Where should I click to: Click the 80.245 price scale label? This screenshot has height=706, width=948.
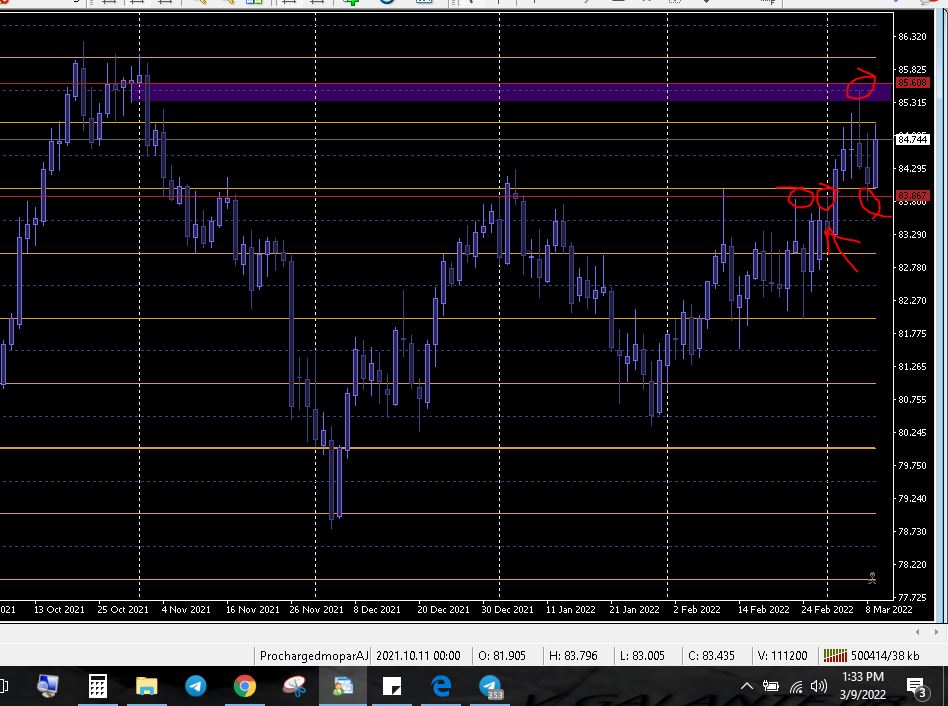[912, 433]
